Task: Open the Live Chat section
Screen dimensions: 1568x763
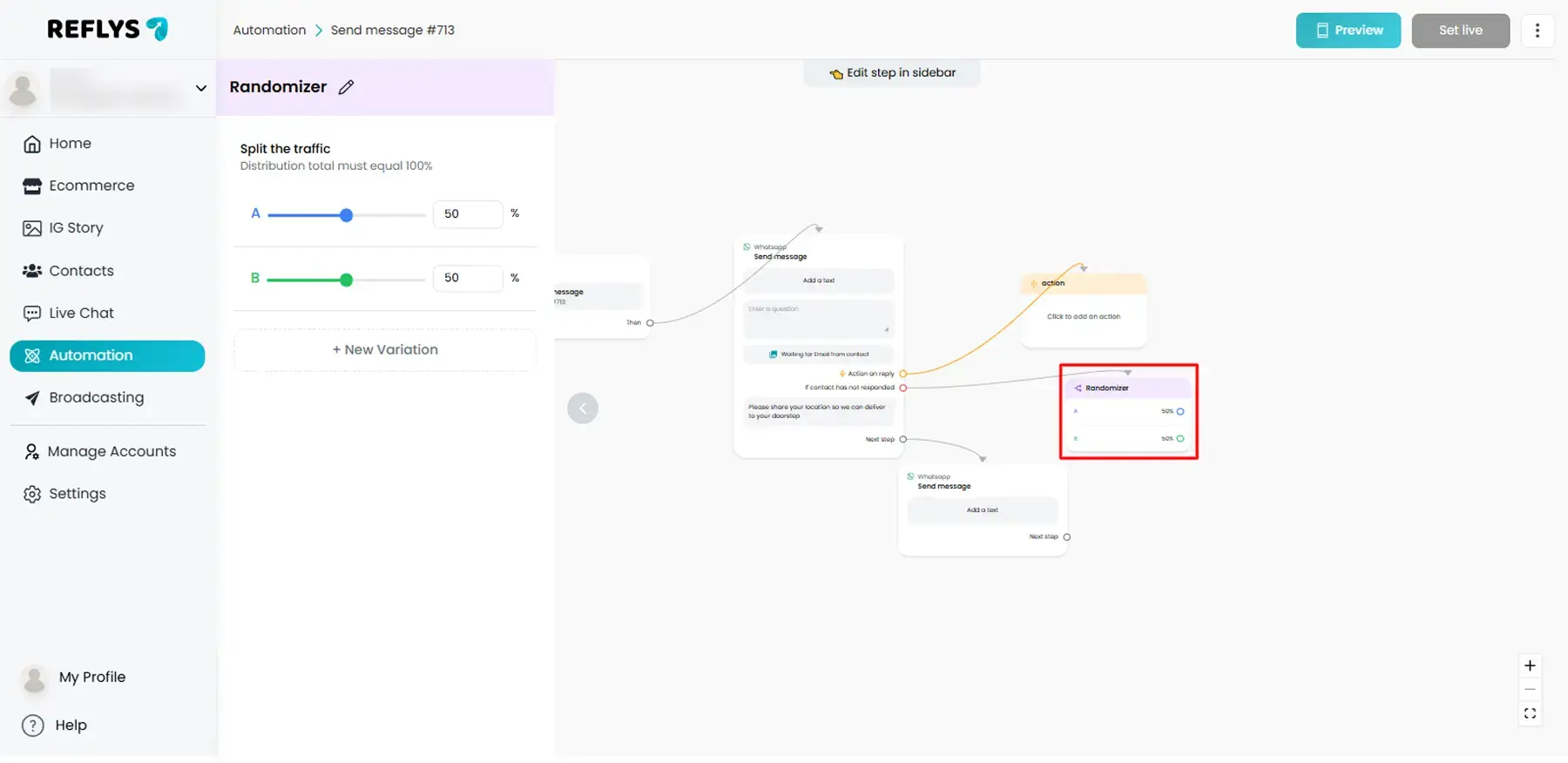Action: point(81,314)
